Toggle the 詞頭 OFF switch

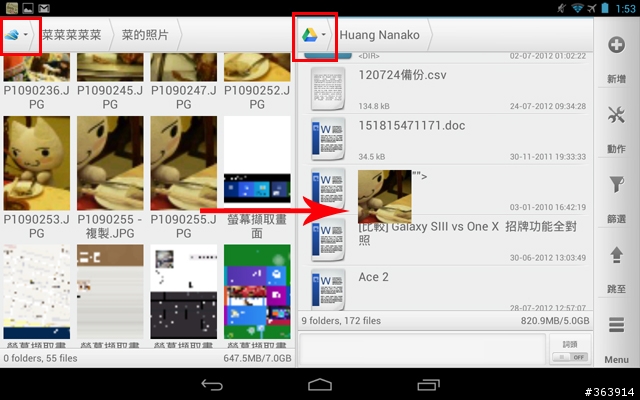(570, 357)
